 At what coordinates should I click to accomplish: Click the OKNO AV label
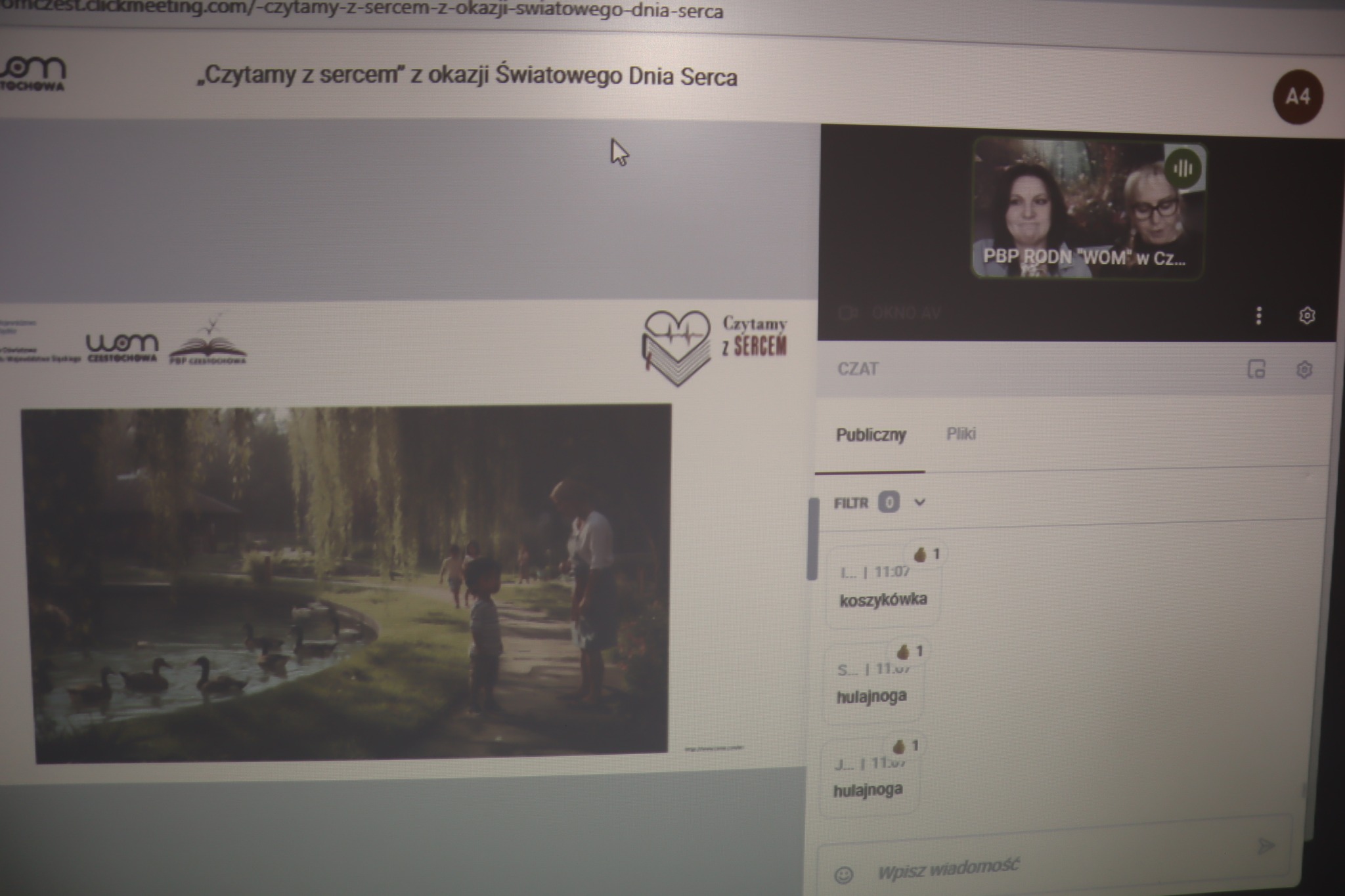pos(906,313)
